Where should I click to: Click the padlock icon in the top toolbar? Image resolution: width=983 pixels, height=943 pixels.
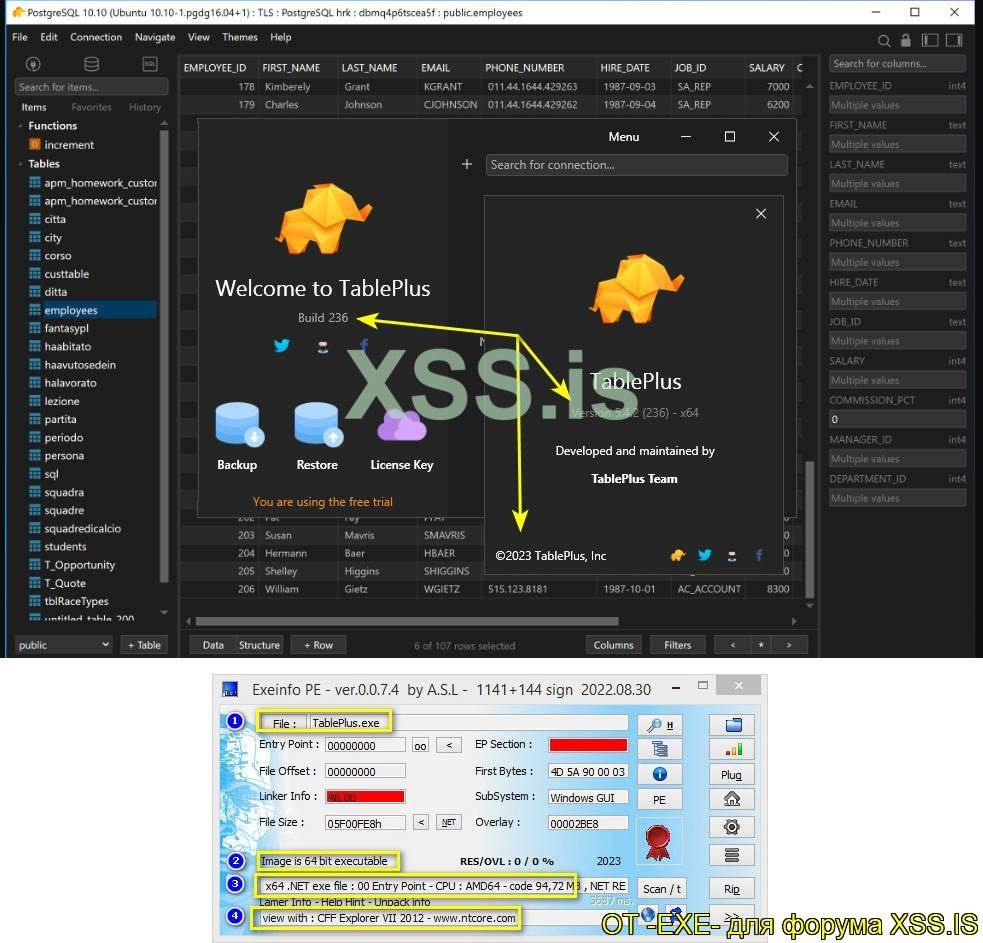coord(905,40)
